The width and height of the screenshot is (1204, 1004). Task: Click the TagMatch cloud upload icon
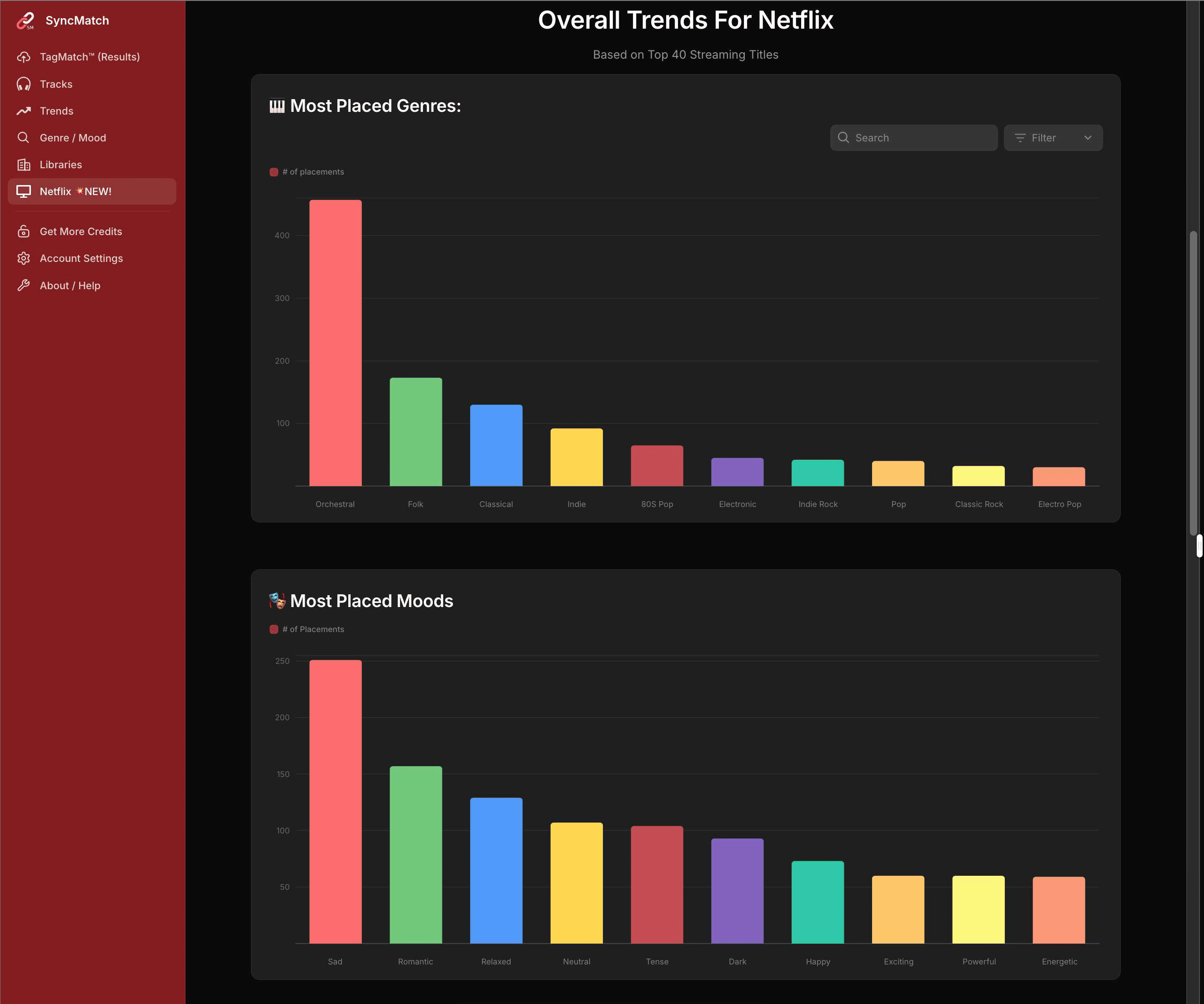point(24,57)
